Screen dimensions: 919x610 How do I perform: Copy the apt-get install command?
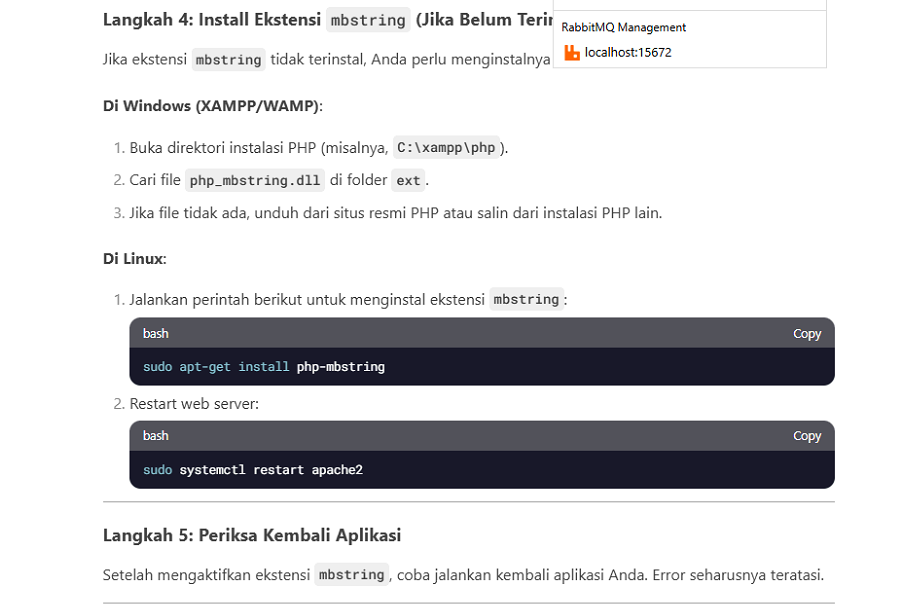point(806,334)
